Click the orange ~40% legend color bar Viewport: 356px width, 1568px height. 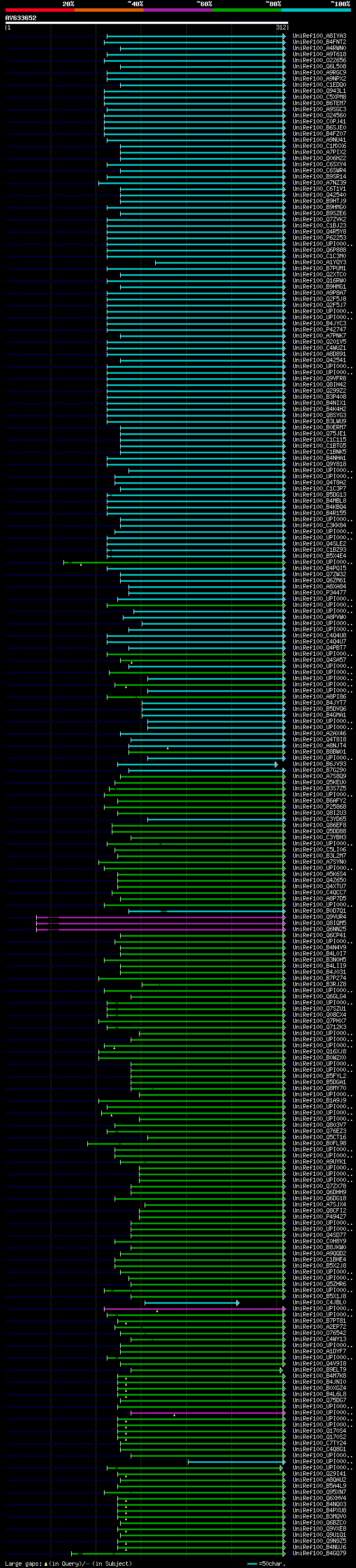[109, 10]
